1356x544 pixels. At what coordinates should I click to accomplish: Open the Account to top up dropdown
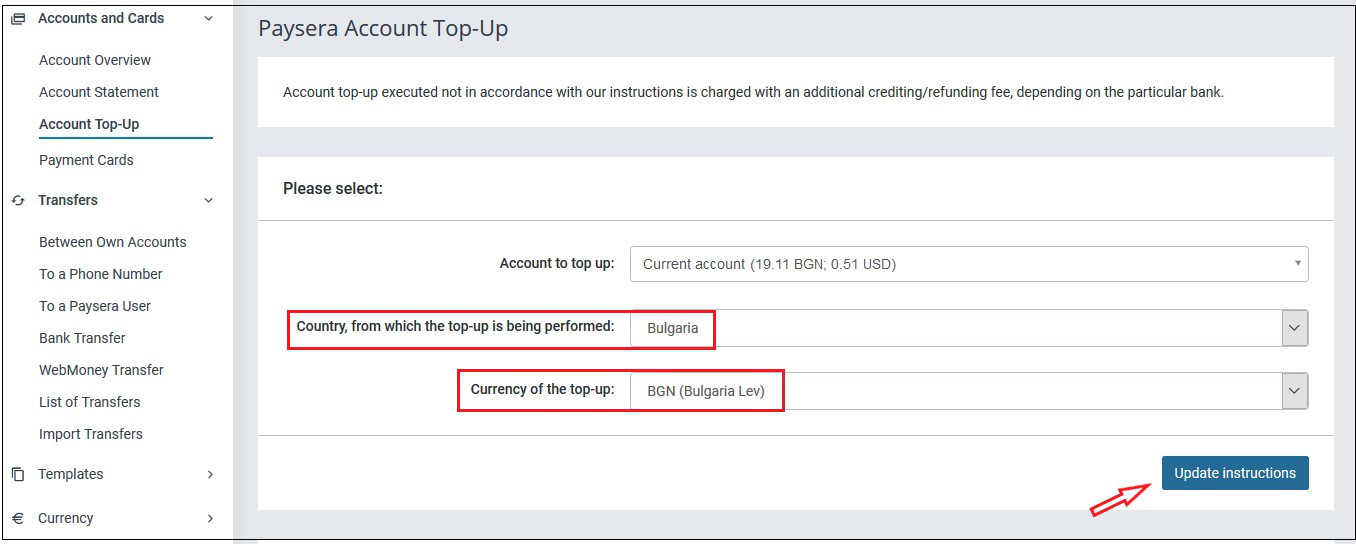coord(969,264)
